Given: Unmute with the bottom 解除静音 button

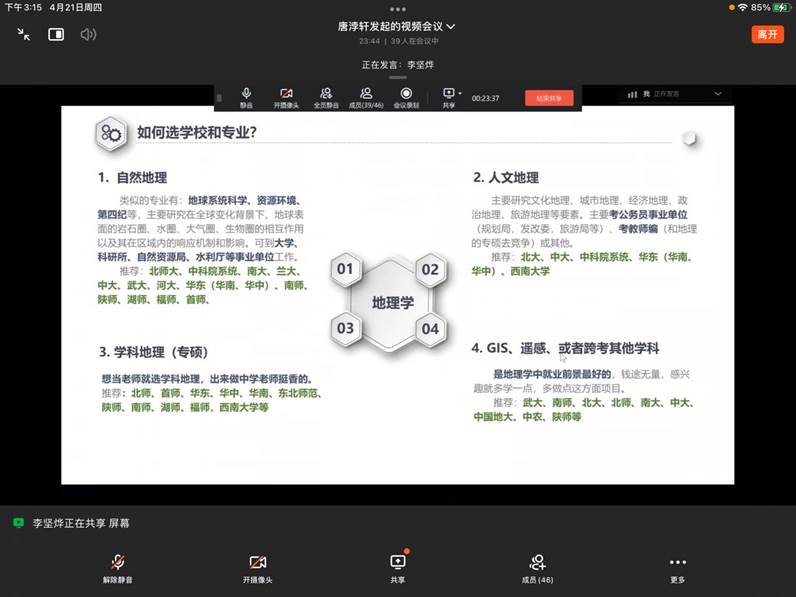Looking at the screenshot, I should (x=118, y=566).
